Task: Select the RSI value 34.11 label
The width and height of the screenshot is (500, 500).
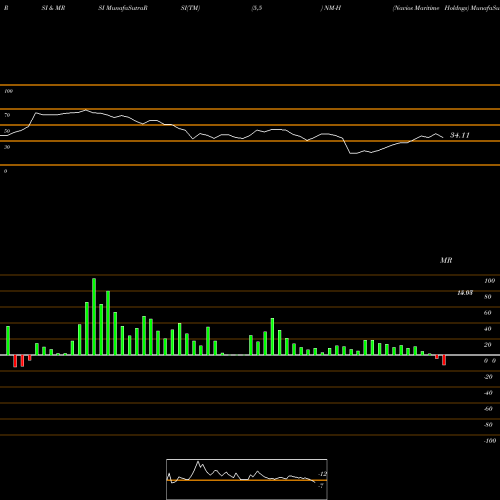Action: tap(460, 135)
